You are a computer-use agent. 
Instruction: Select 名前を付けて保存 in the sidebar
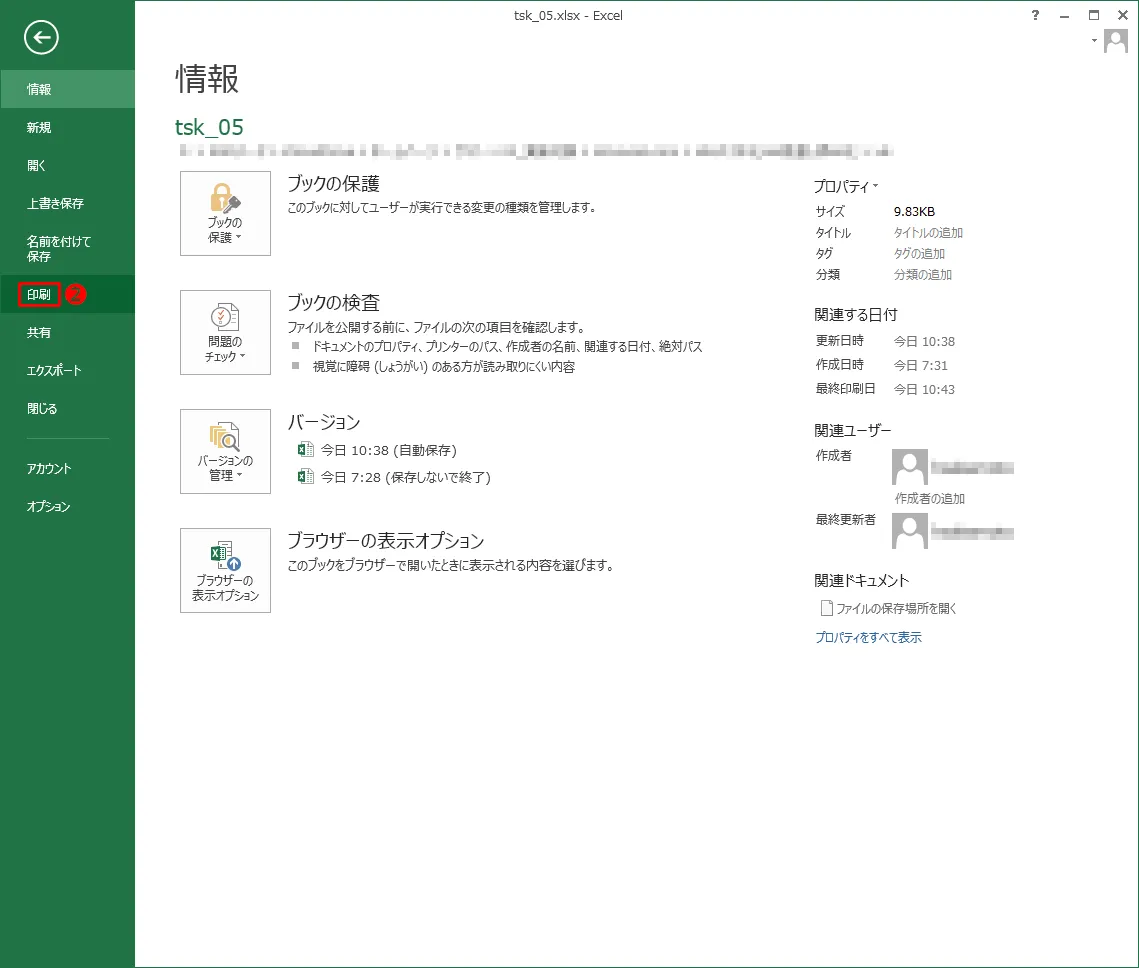(67, 248)
